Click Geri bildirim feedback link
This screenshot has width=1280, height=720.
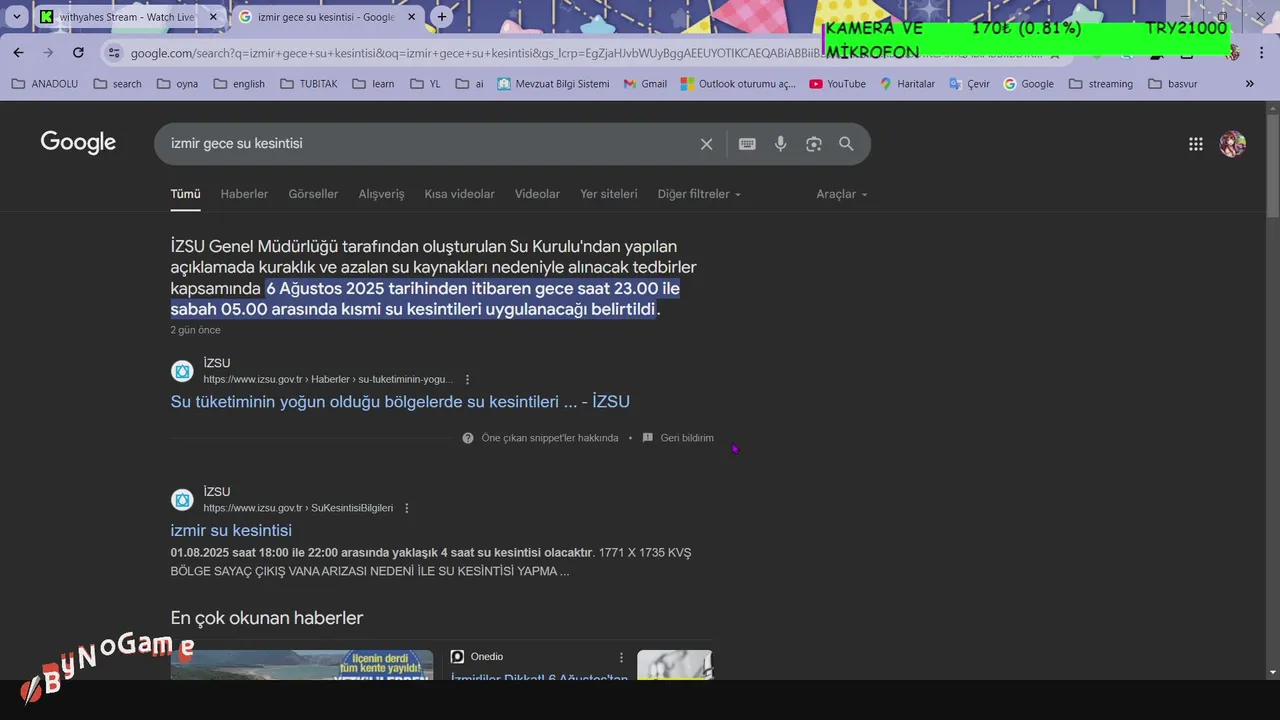point(687,438)
